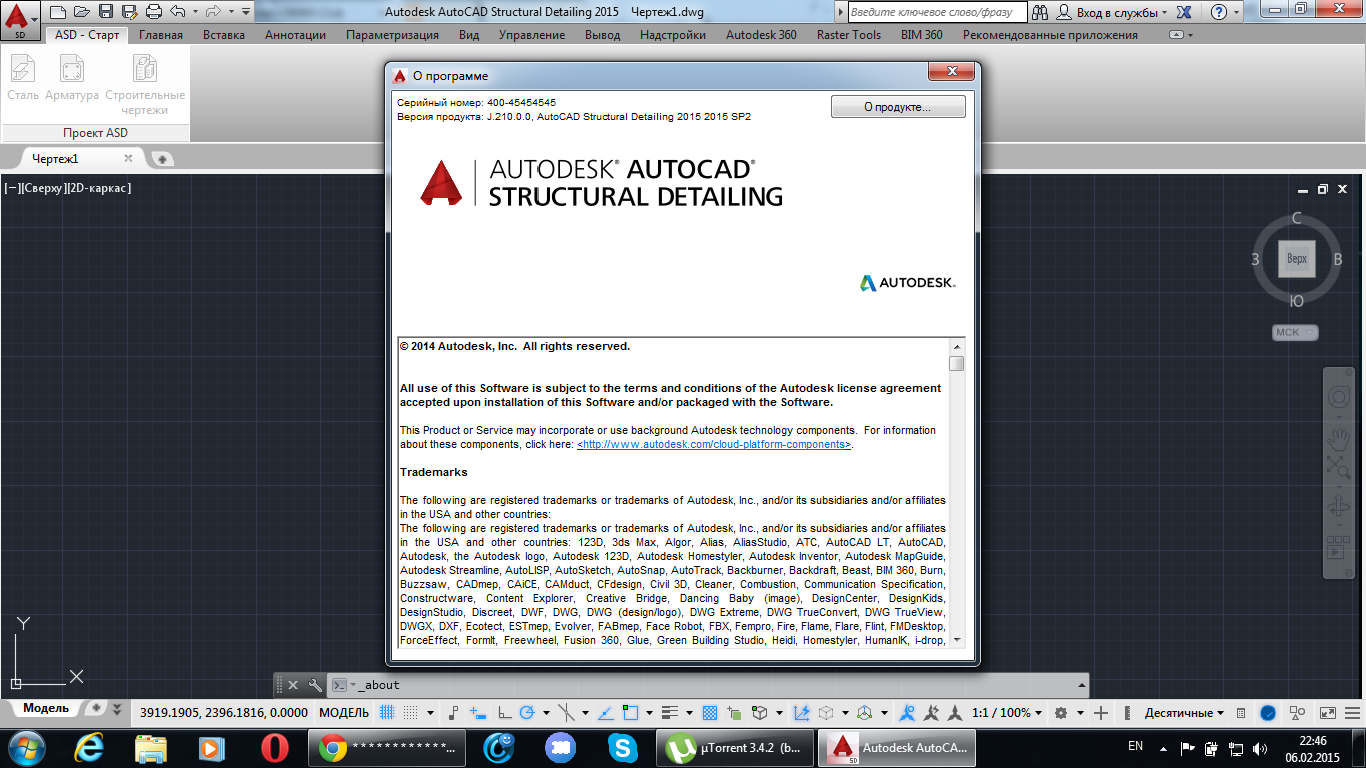Screen dimensions: 1366x768
Task: Click the Plot printer icon
Action: pyautogui.click(x=154, y=12)
